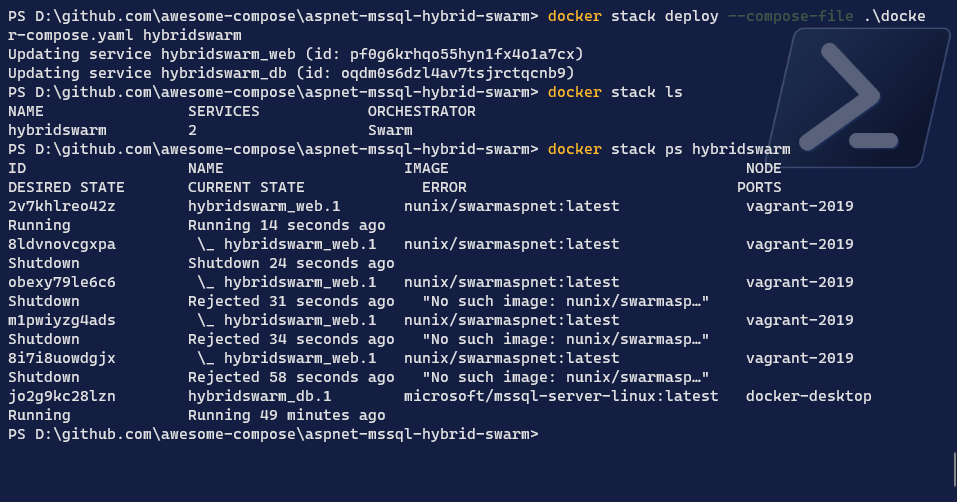Click the 'Updating service hybridswarm_db' line

(291, 73)
